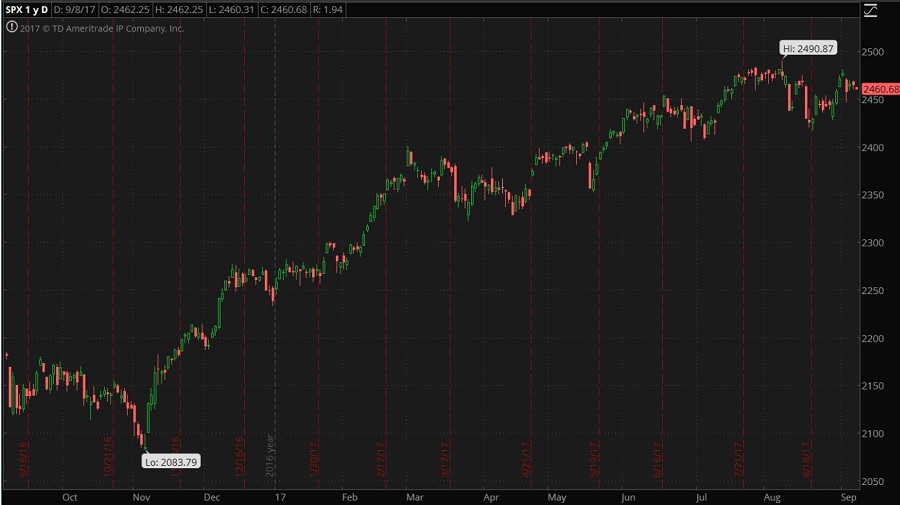Select the 2016 year divider marker

[x=268, y=454]
